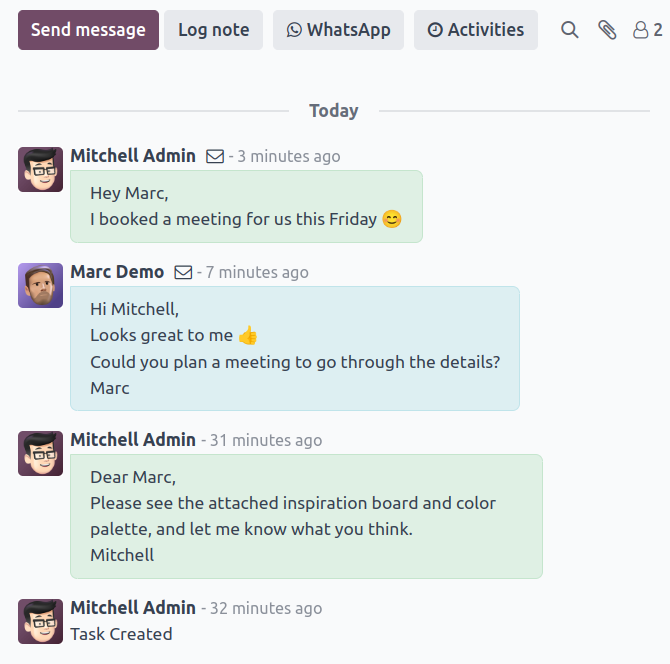Click the Mitchell Admin name at 3 minutes ago
670x664 pixels.
click(133, 156)
